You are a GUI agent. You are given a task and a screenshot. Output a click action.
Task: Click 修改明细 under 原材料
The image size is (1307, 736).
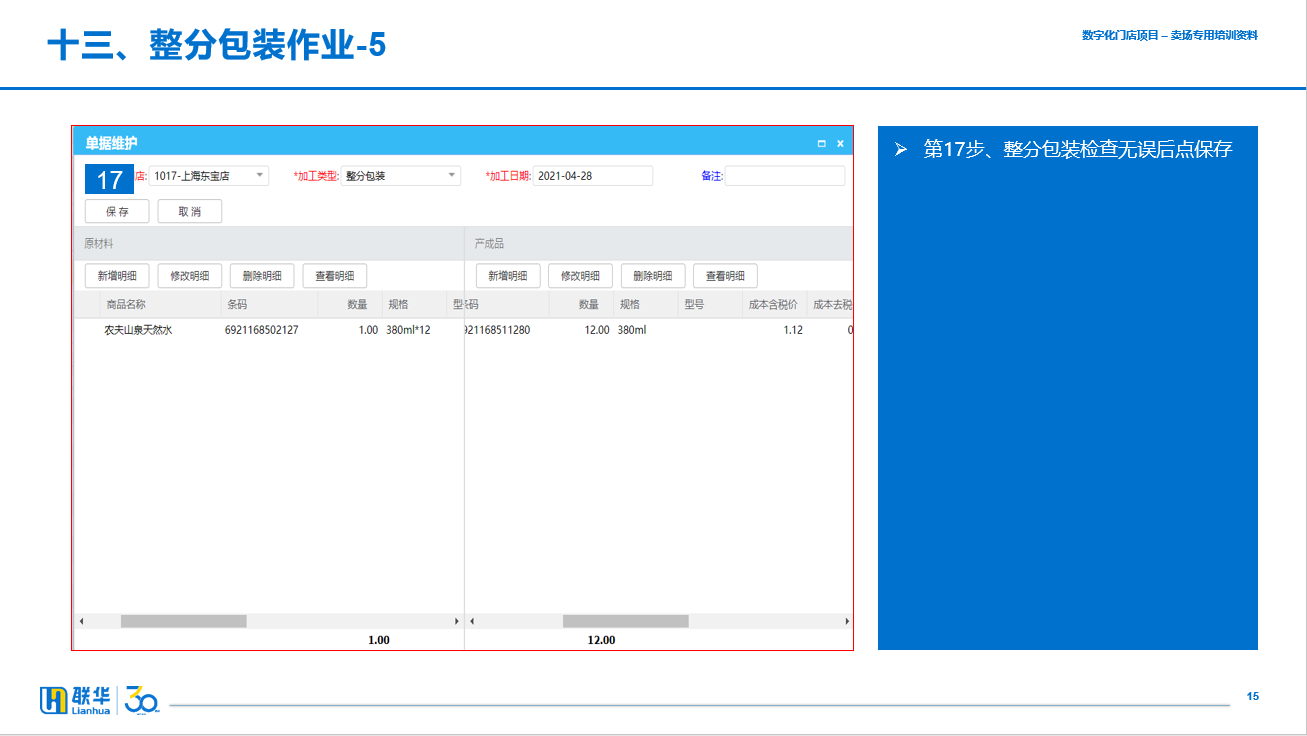(190, 276)
